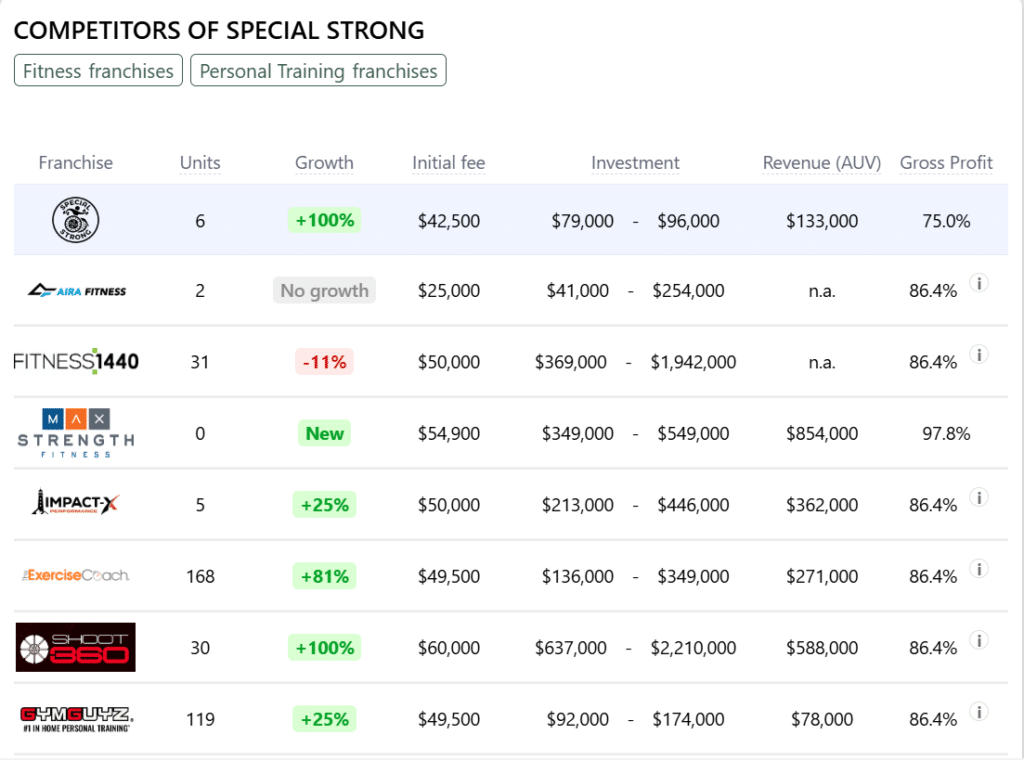Click the $254,000 investment value
Viewport: 1024px width, 760px height.
point(688,291)
